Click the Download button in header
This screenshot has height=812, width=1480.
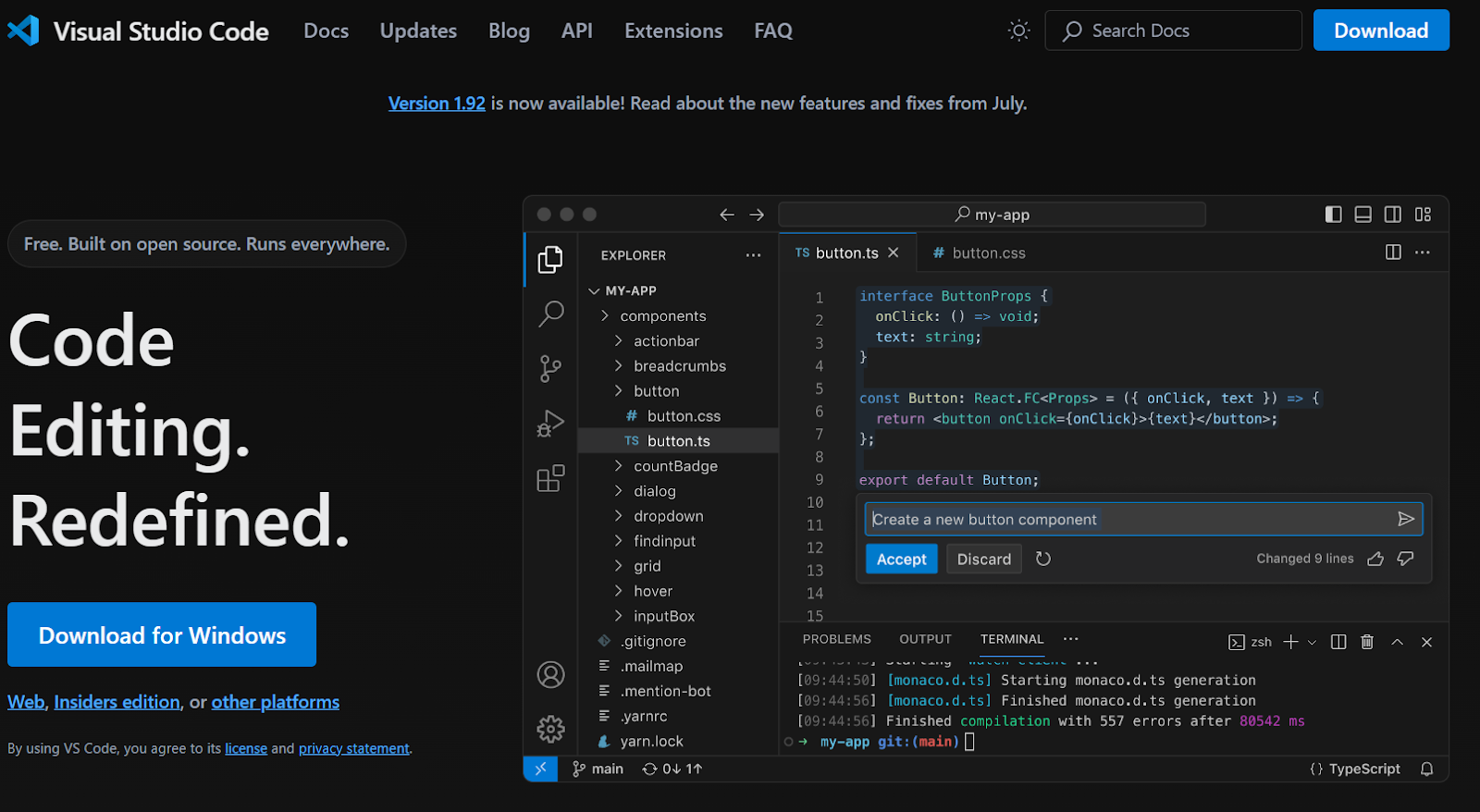1381,31
